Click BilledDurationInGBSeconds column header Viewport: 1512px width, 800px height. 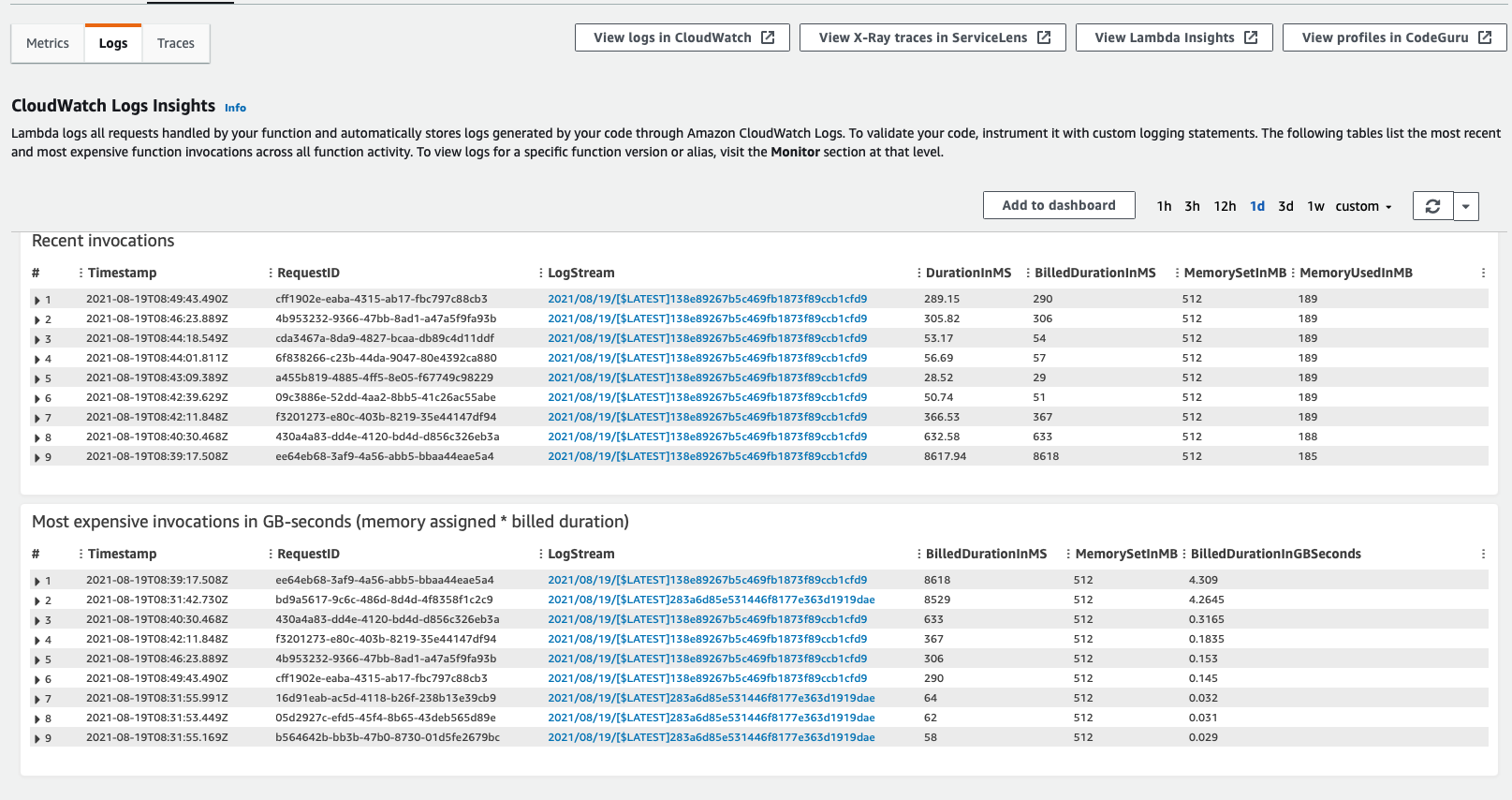1275,554
